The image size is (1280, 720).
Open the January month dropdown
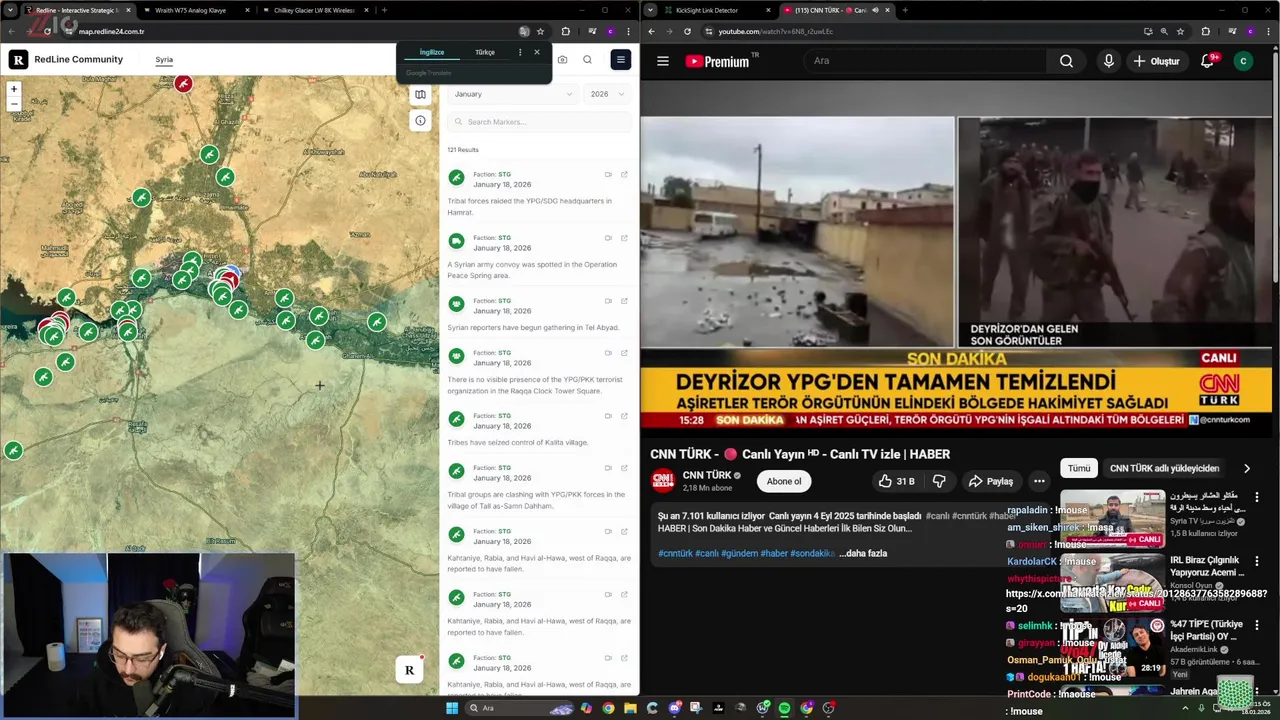coord(513,94)
